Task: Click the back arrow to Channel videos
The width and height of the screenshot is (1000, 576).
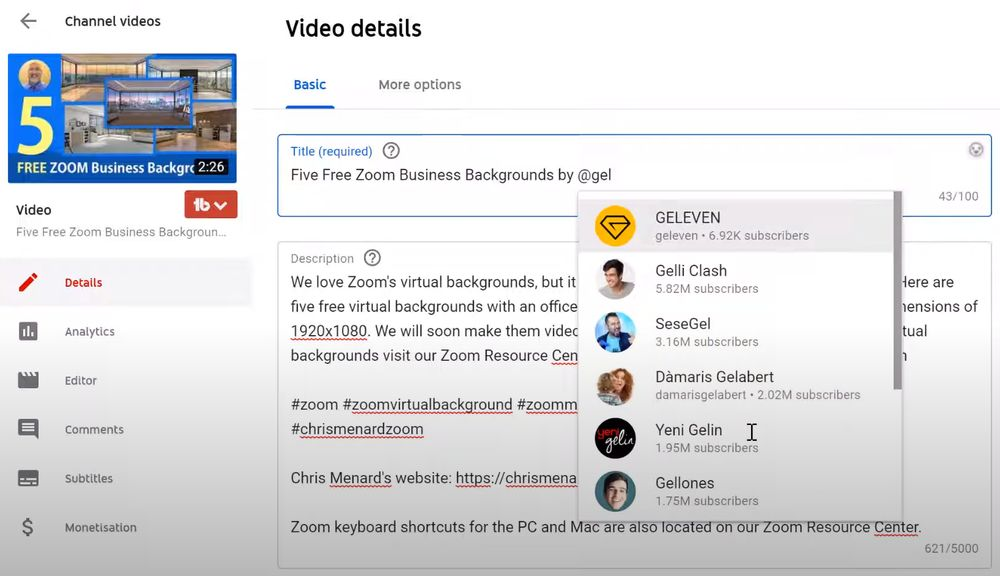Action: pos(28,21)
